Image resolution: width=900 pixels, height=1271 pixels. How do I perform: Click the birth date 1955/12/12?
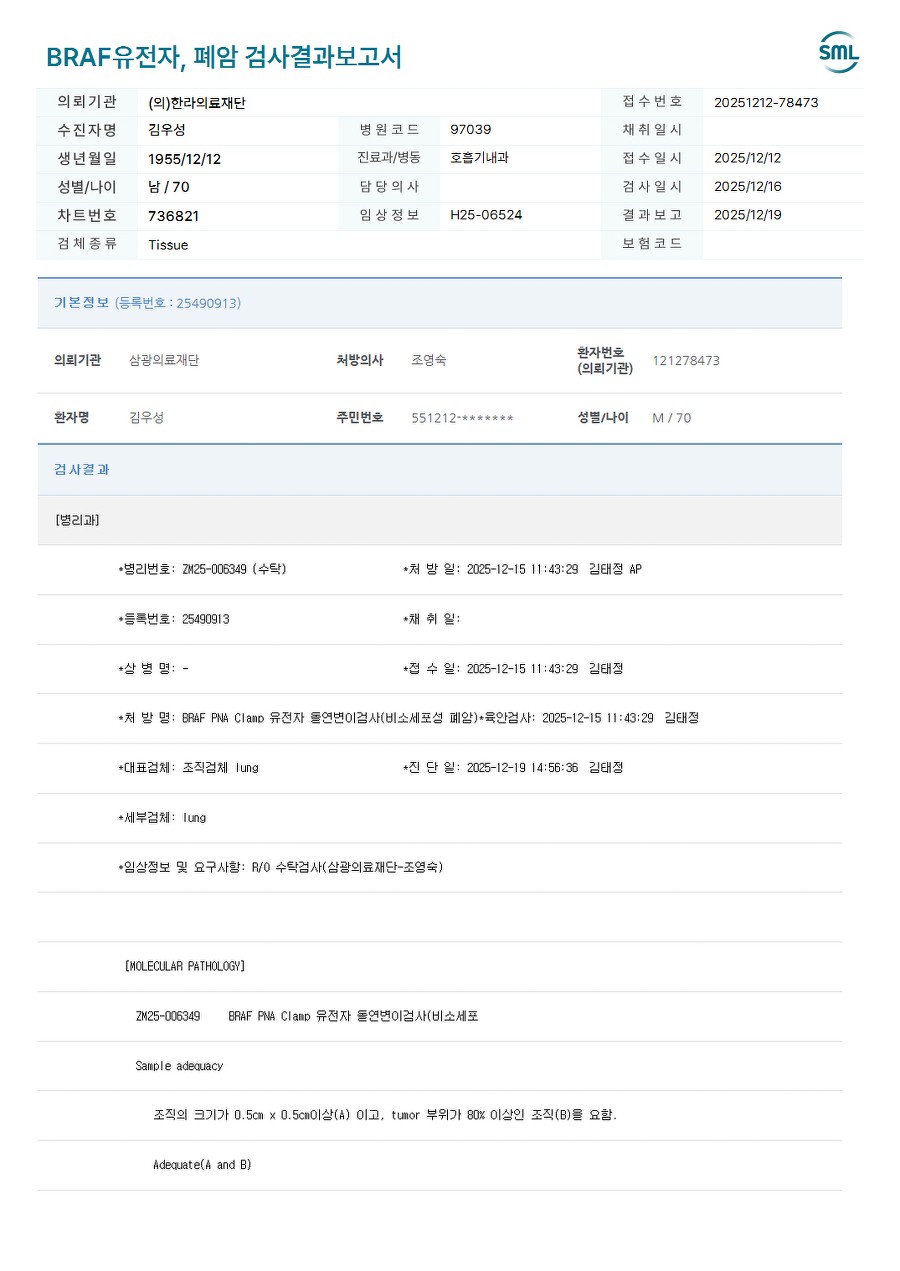[185, 159]
